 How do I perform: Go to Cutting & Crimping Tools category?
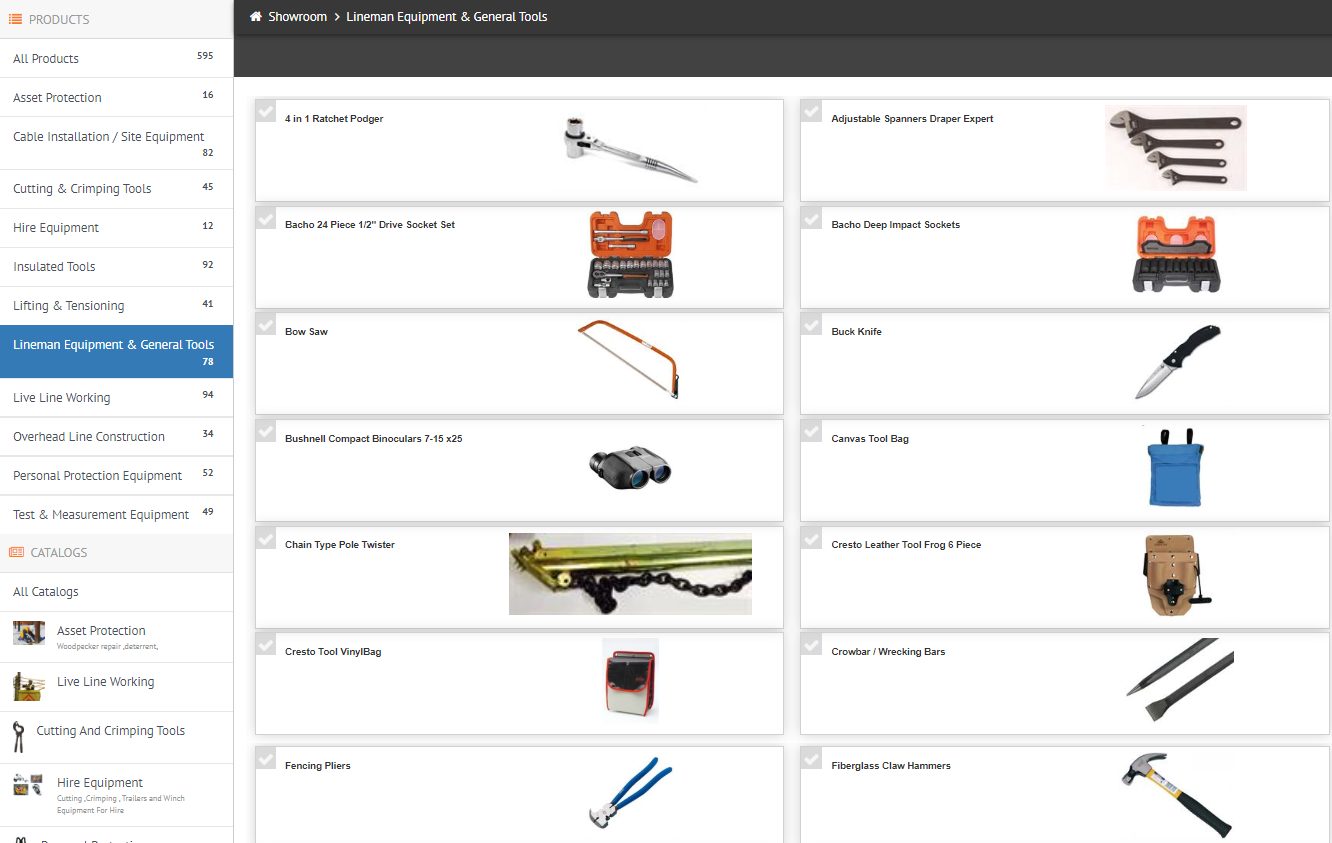click(82, 189)
